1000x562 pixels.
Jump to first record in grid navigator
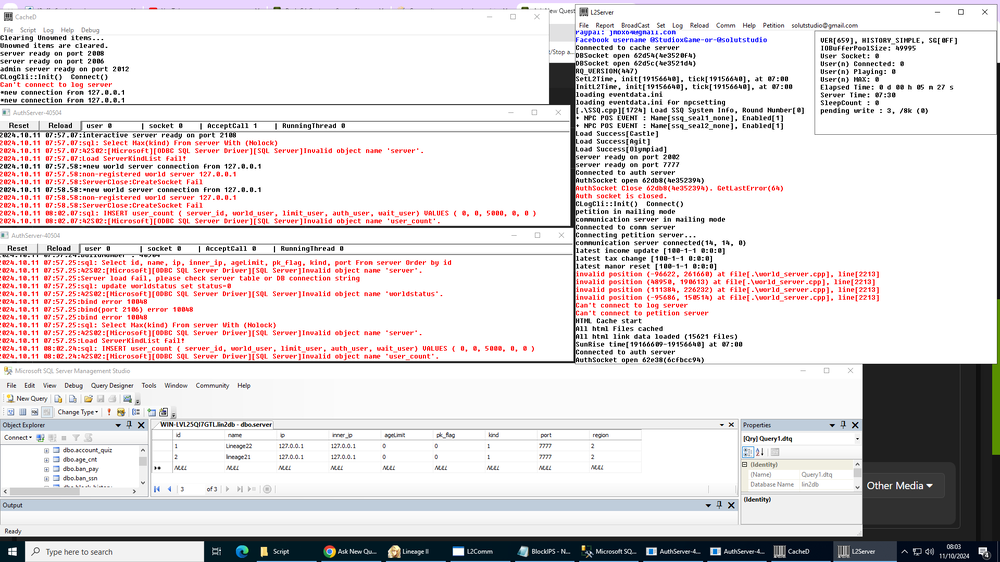tap(157, 489)
